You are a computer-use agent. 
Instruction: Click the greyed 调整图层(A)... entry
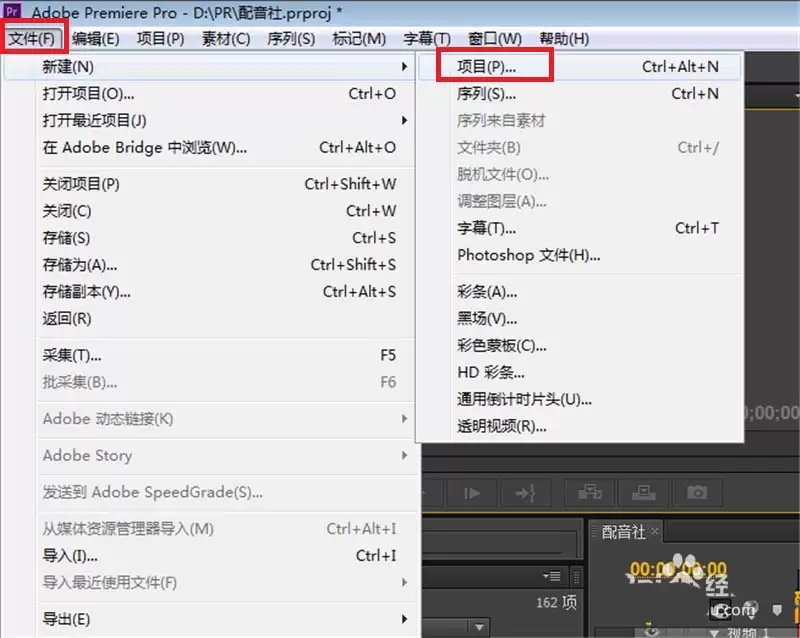click(x=580, y=202)
